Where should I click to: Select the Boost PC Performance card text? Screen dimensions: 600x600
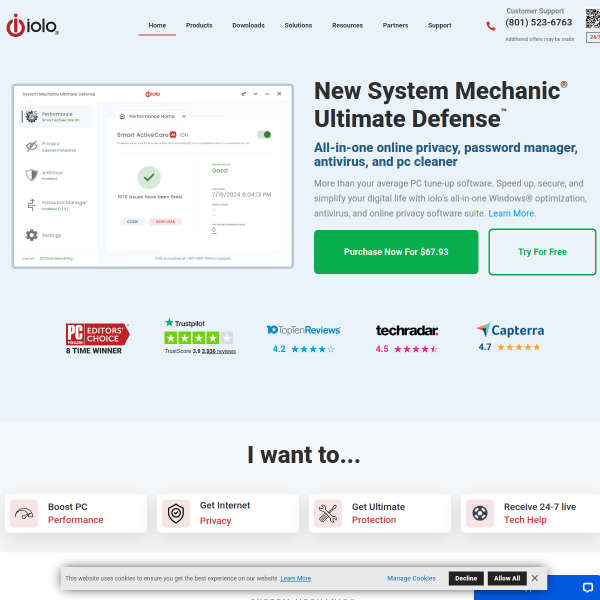(x=75, y=514)
